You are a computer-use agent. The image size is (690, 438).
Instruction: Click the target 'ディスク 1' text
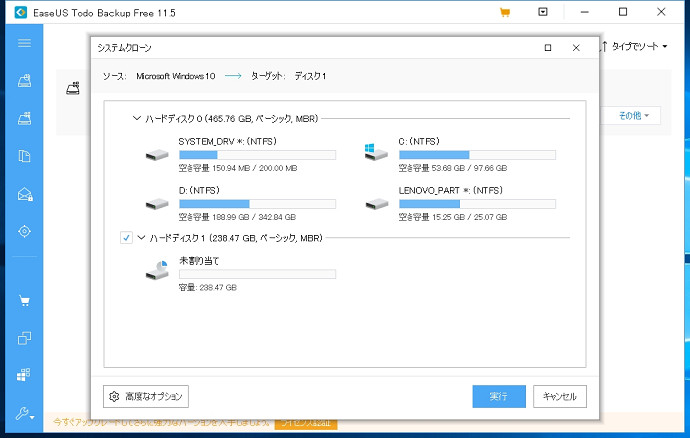click(x=310, y=76)
